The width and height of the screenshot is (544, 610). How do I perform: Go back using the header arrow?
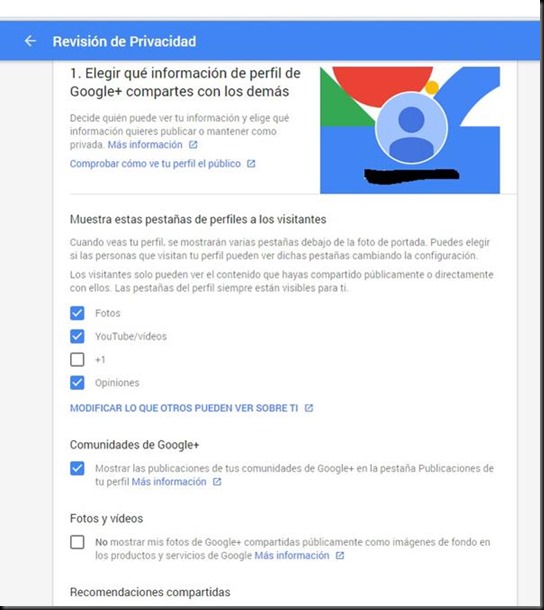click(x=30, y=41)
